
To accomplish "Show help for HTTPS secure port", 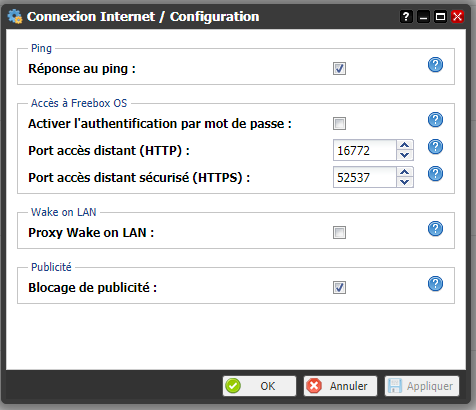I will (x=435, y=174).
